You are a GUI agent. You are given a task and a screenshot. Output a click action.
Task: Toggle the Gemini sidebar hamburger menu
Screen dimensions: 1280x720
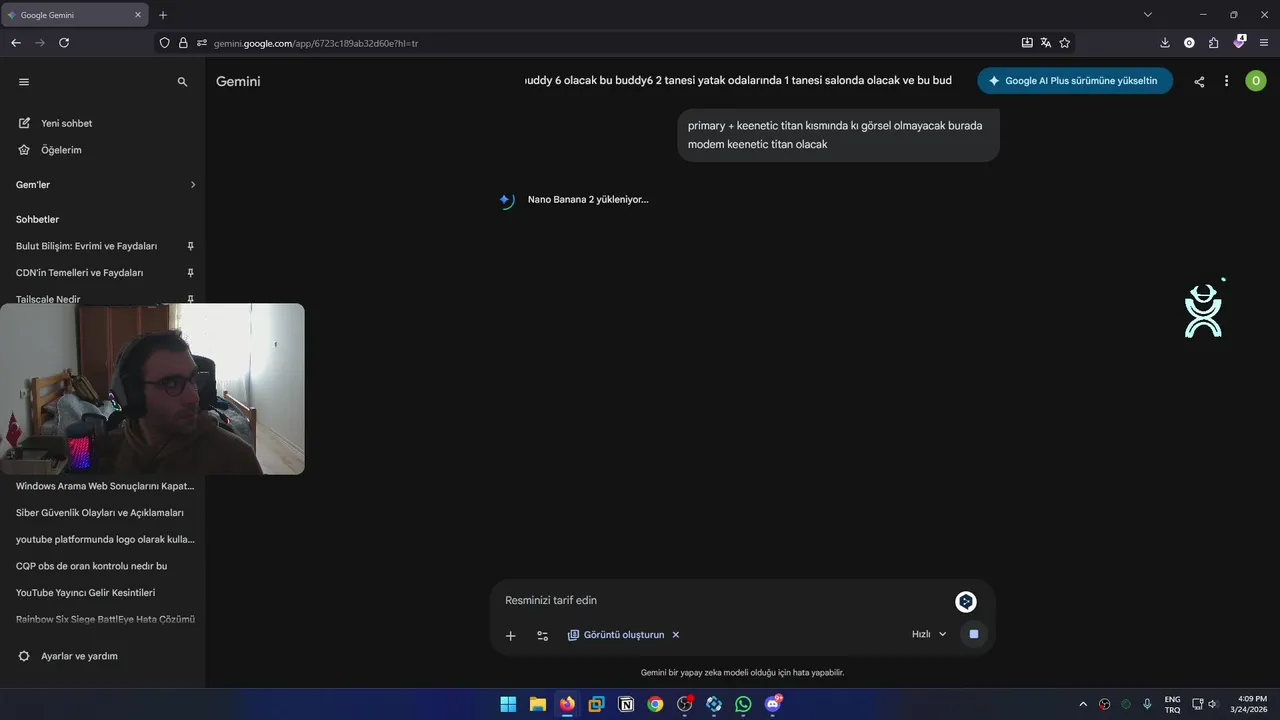[x=24, y=82]
